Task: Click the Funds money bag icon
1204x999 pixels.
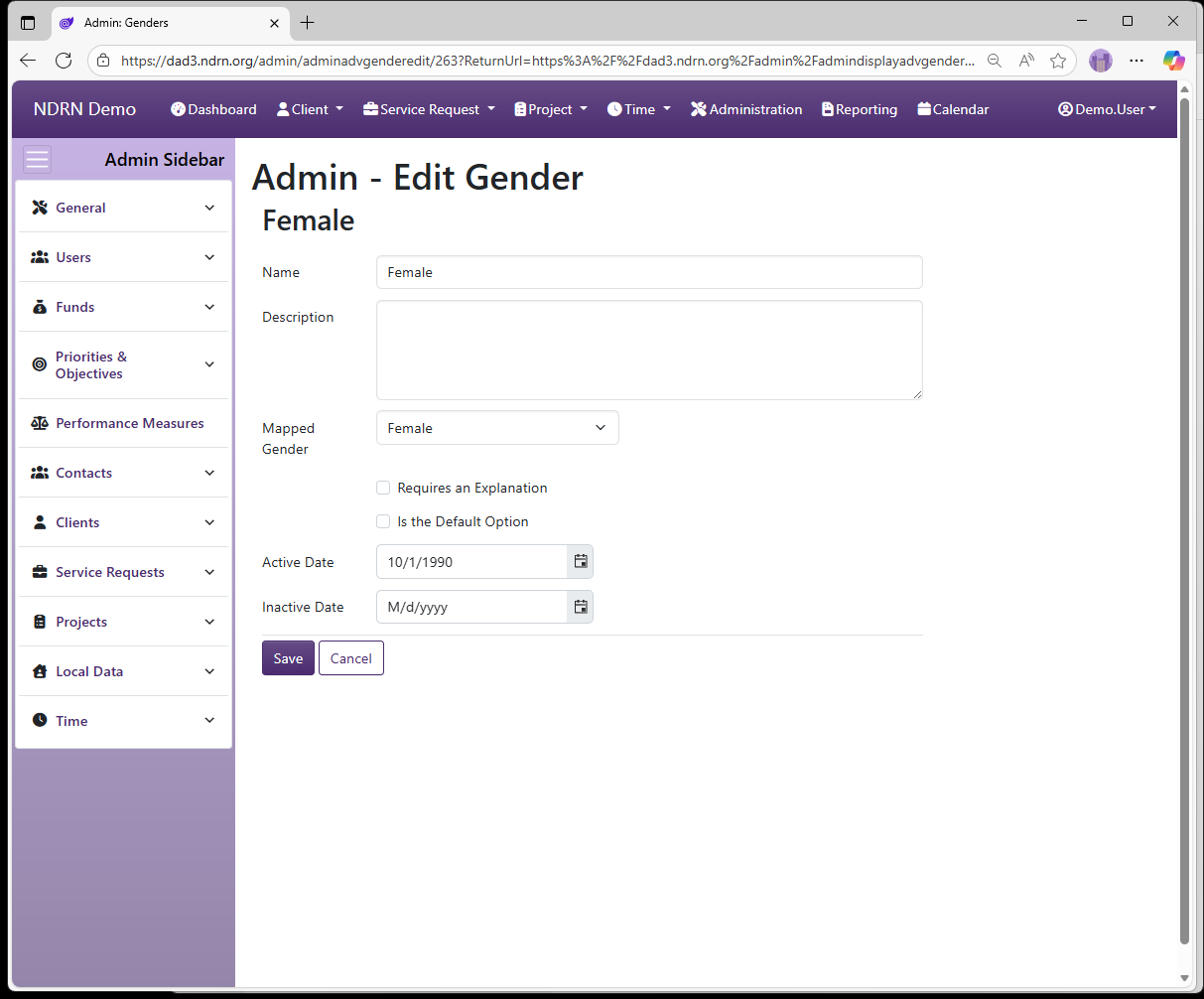Action: pyautogui.click(x=40, y=307)
